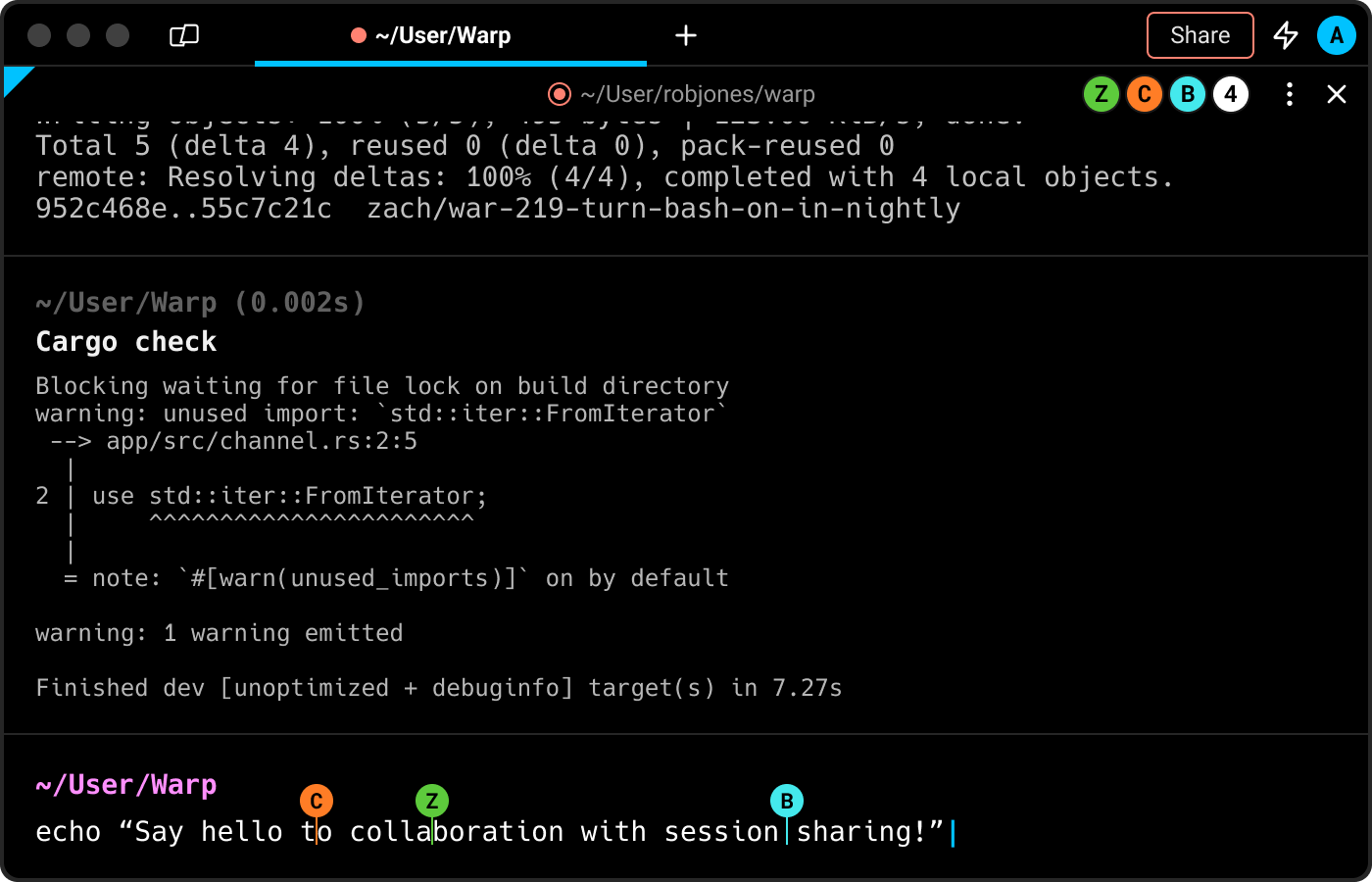Screen dimensions: 1372x882
Task: Open the three-dot more options menu
Action: coord(1290,94)
